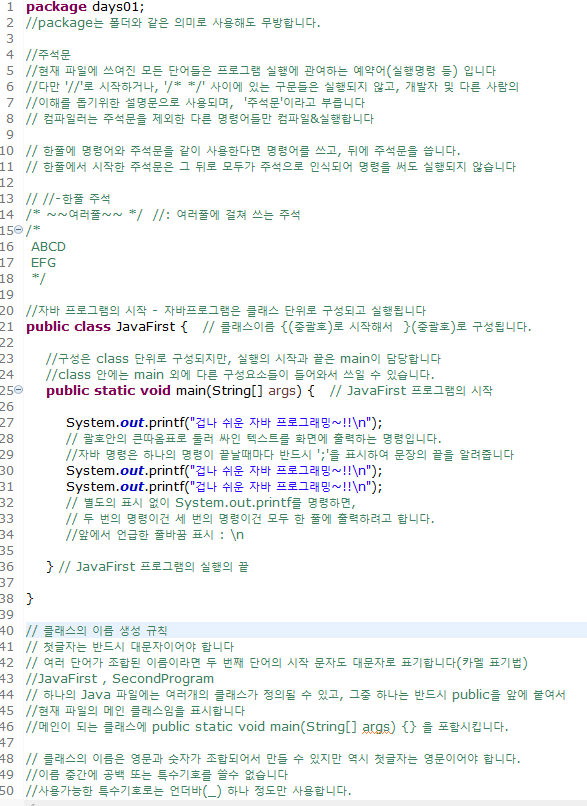Click the 'args' parameter in main declaration
The width and height of the screenshot is (587, 806).
tap(282, 391)
